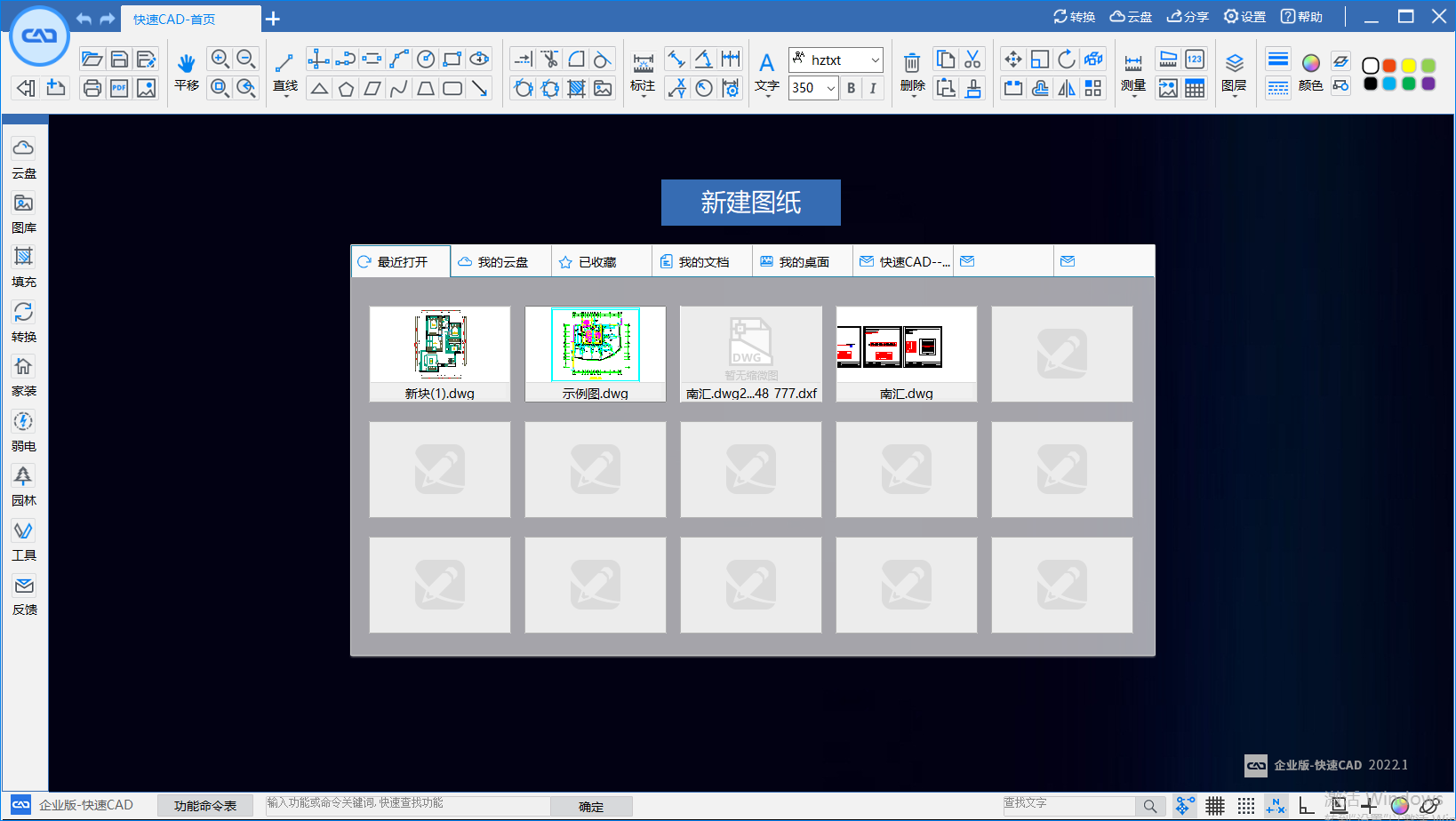Expand the 标注 dimension dropdown arrow
1456x821 pixels.
[x=643, y=95]
